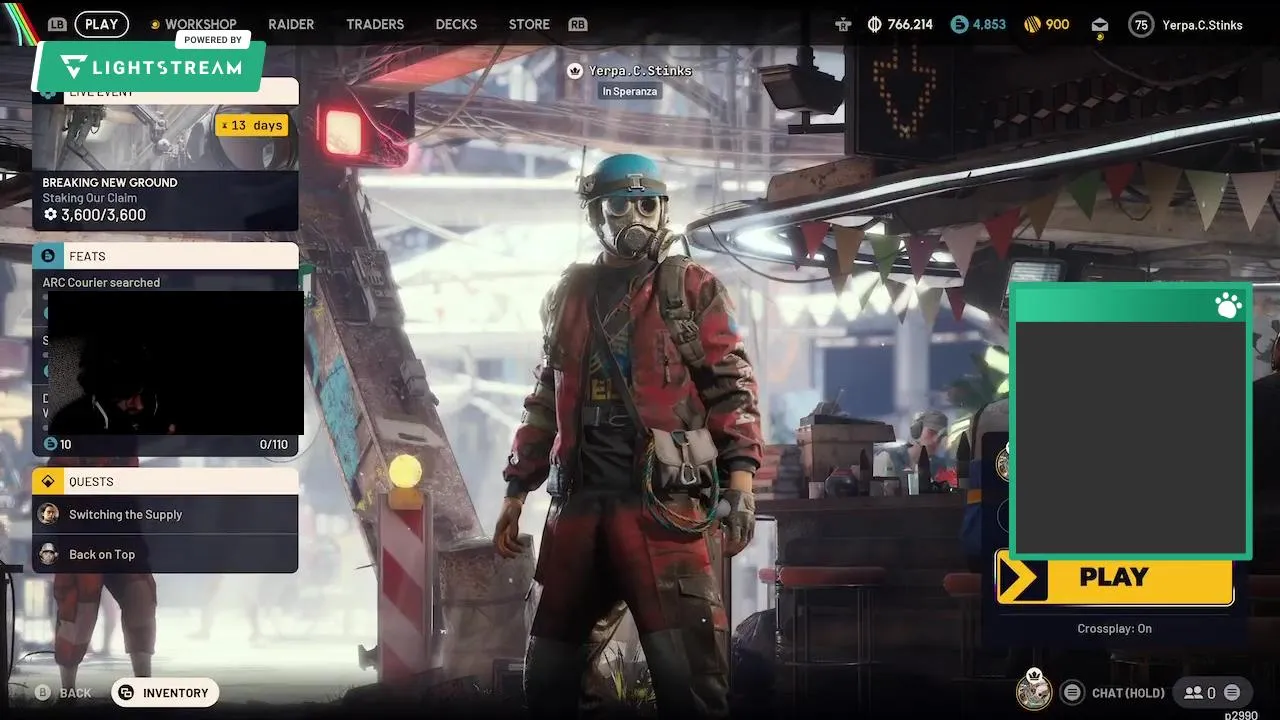Screen dimensions: 1280x720
Task: Open the mail inbox envelope icon
Action: pyautogui.click(x=1100, y=25)
